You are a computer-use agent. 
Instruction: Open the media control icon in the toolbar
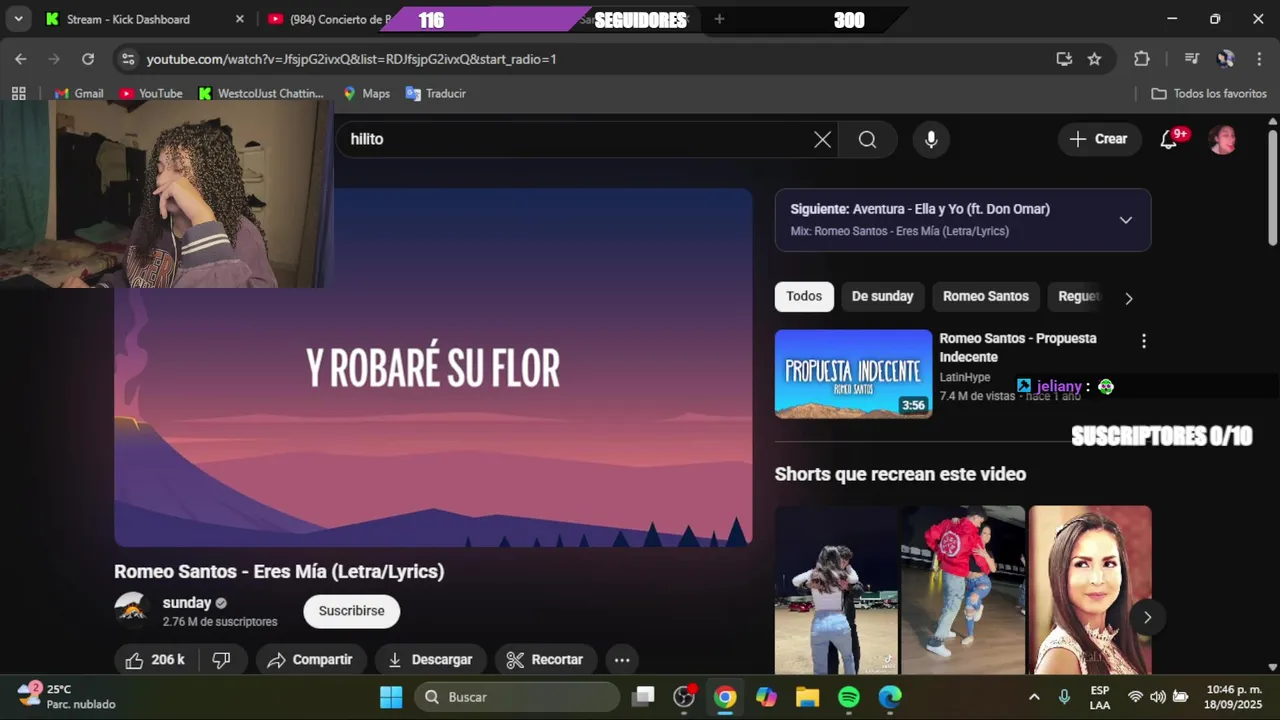click(1191, 59)
